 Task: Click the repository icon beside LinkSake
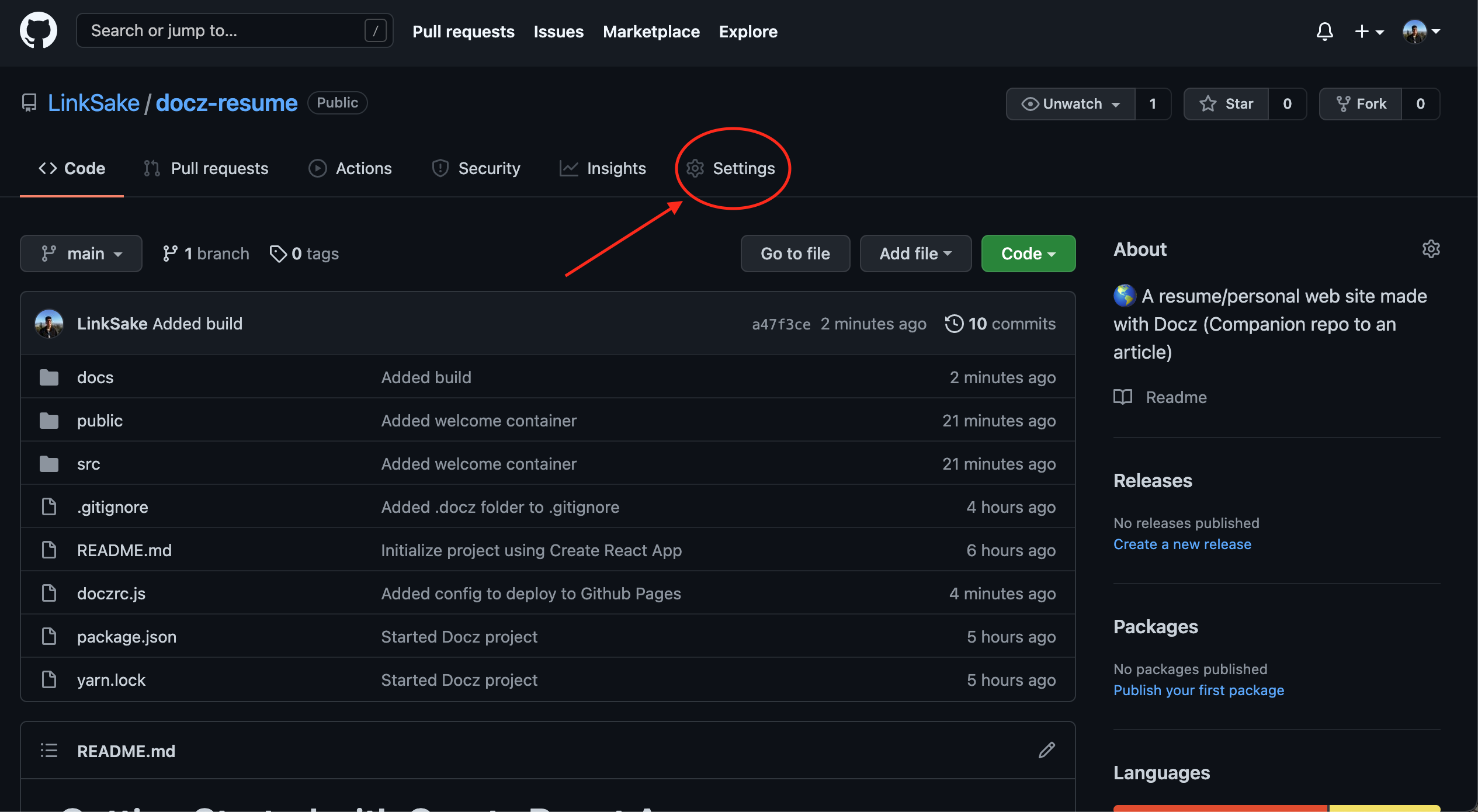pos(29,103)
